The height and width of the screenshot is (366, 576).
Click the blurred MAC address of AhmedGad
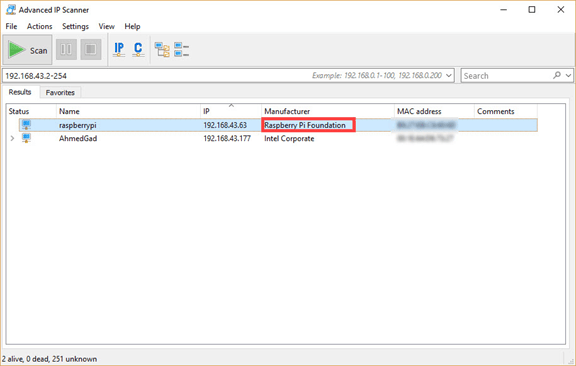point(425,139)
